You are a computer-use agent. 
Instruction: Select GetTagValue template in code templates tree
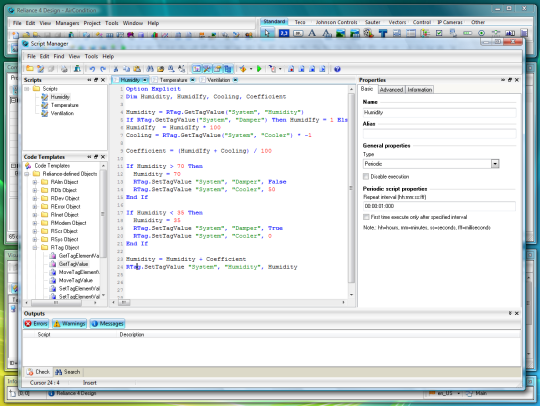tap(73, 264)
